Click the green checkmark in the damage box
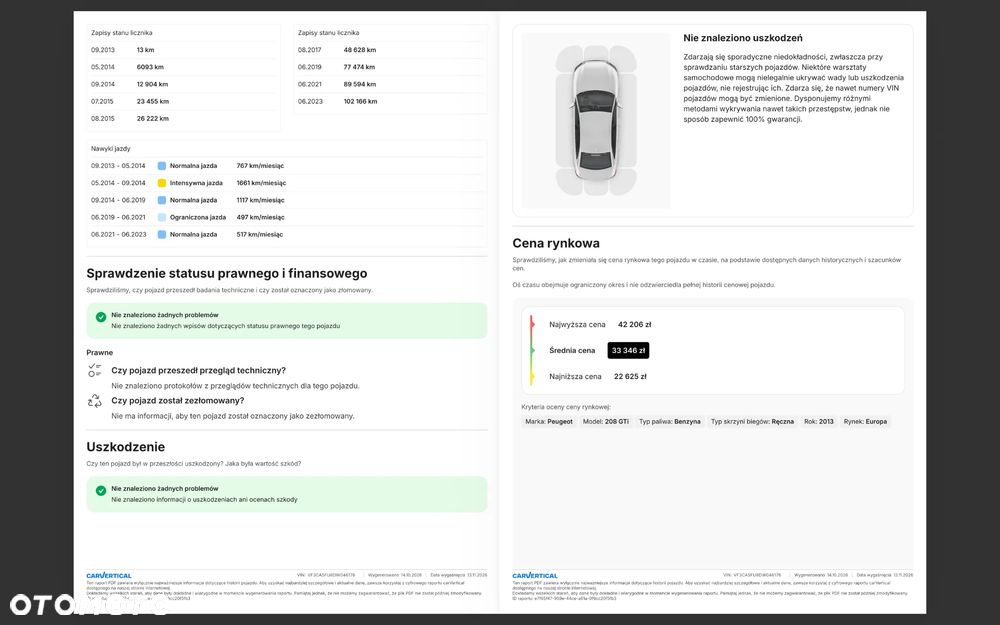This screenshot has width=1000, height=625. [x=101, y=490]
